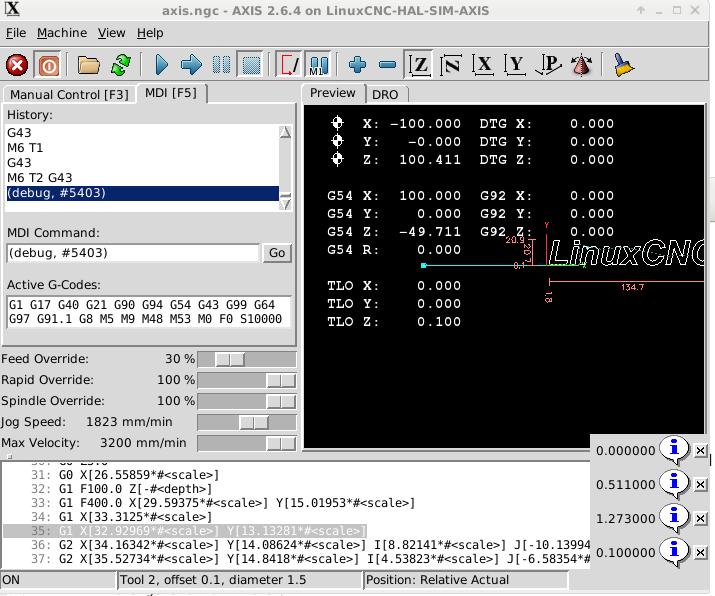The height and width of the screenshot is (596, 715).
Task: Pause program execution icon
Action: 222,65
